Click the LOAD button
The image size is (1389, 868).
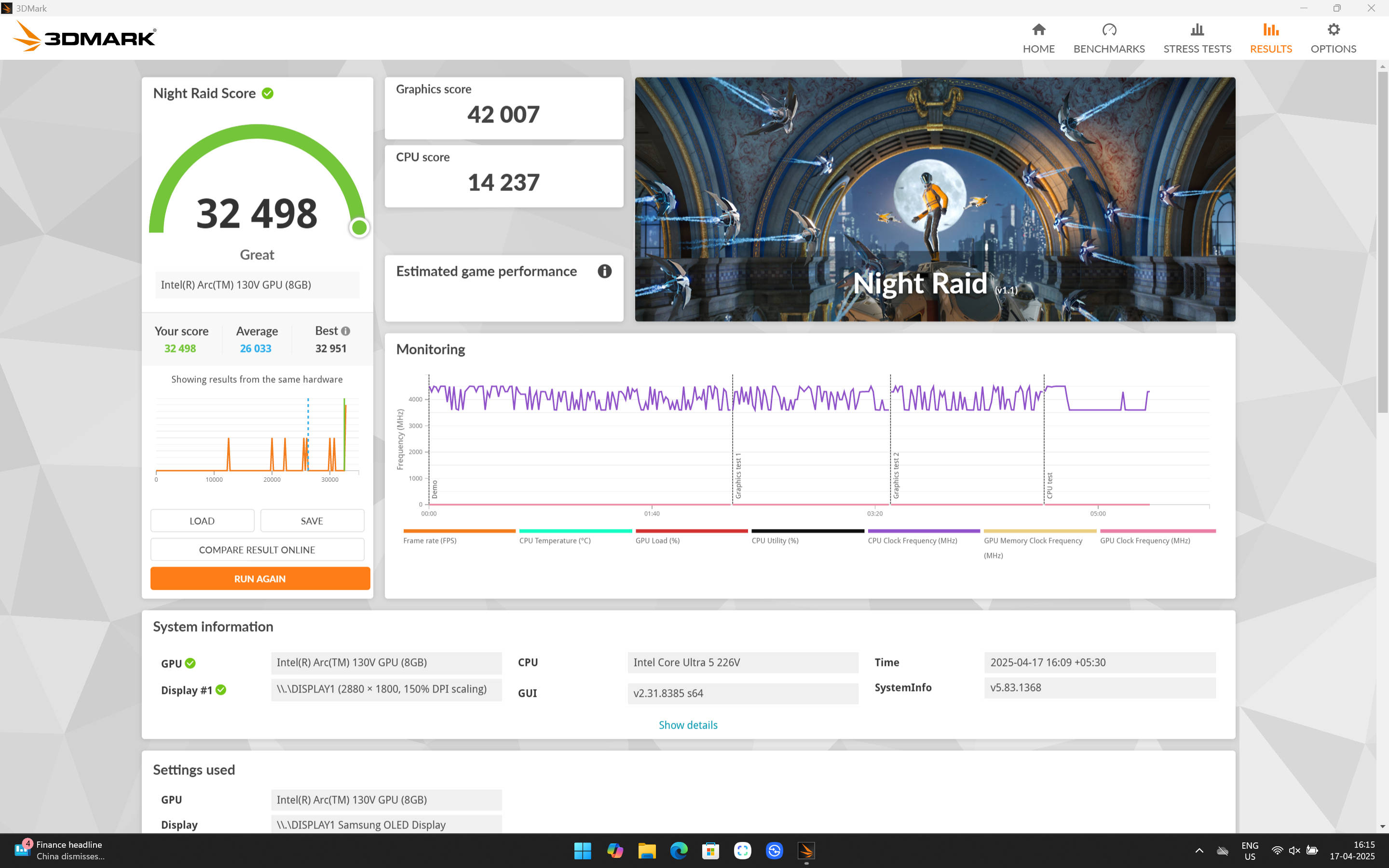pos(202,521)
